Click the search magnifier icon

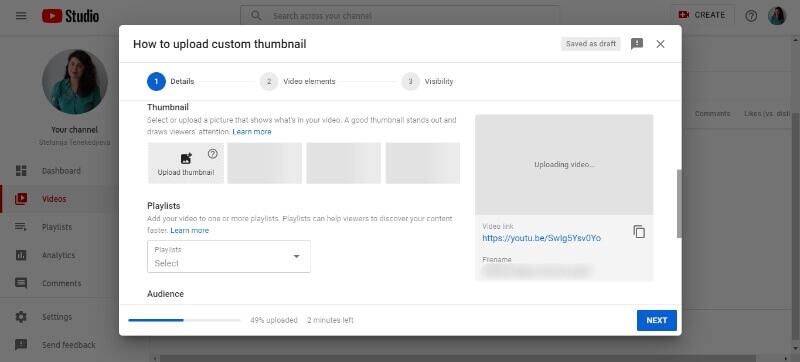(x=256, y=16)
